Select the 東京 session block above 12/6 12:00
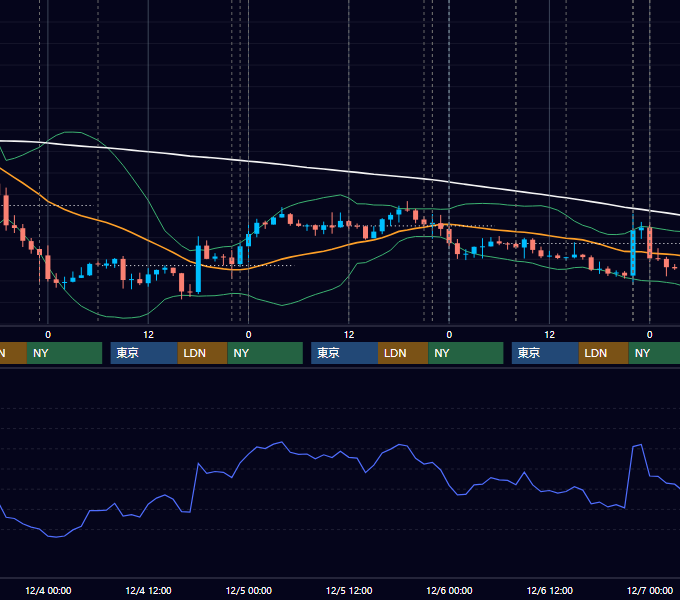This screenshot has width=680, height=600. pyautogui.click(x=545, y=353)
